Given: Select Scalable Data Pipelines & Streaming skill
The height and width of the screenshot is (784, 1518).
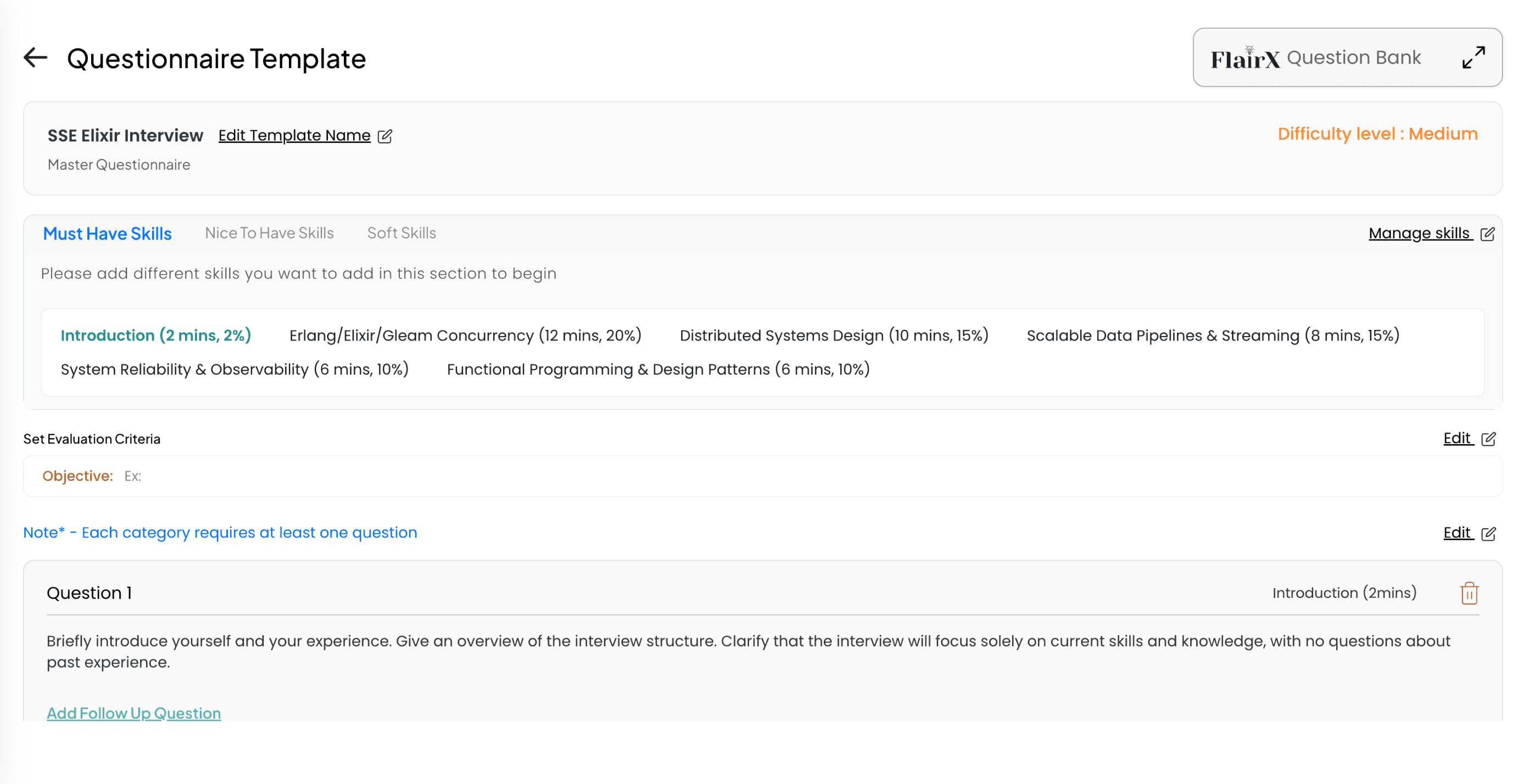Looking at the screenshot, I should pos(1213,335).
